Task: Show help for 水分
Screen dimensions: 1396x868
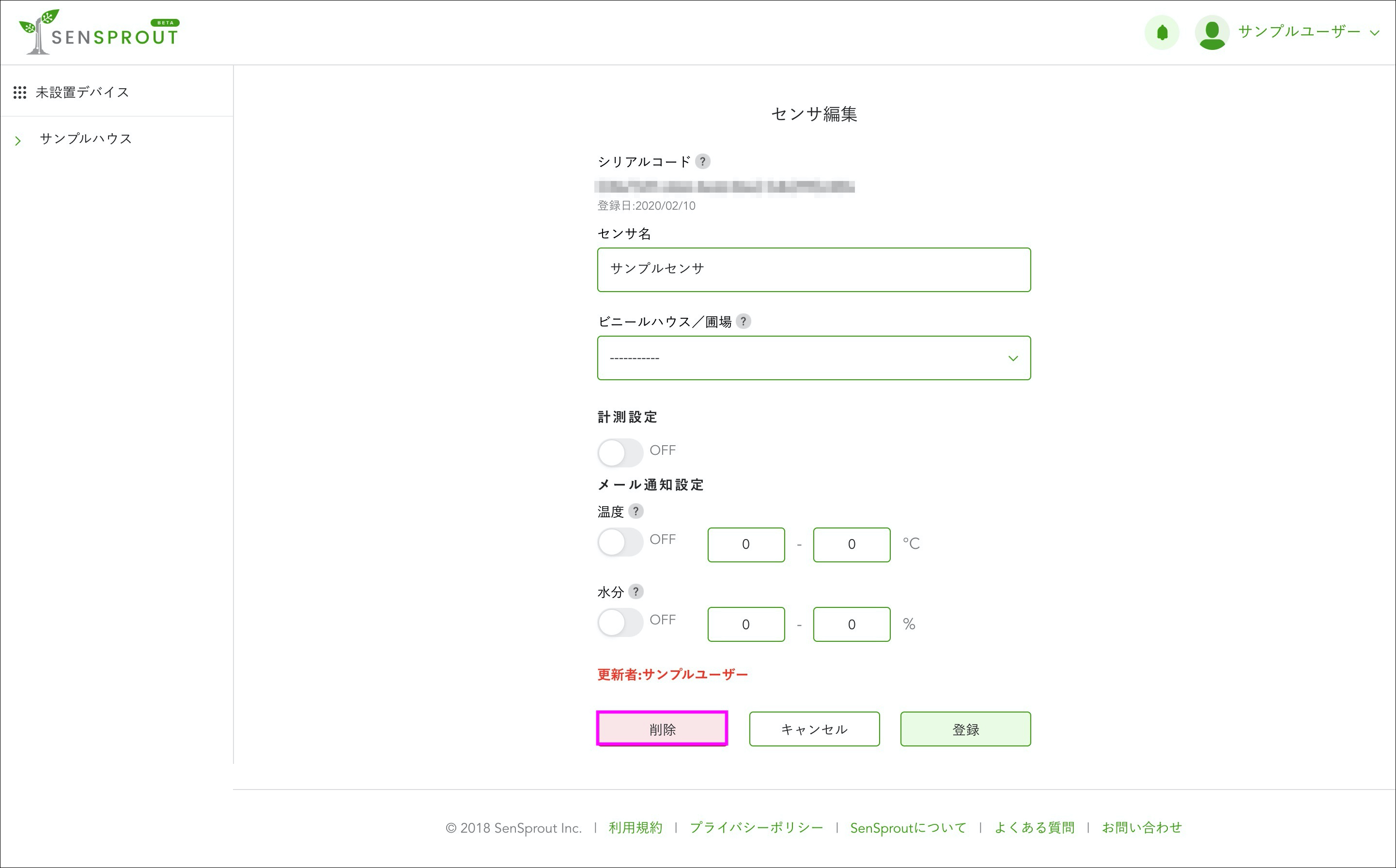Action: tap(636, 591)
